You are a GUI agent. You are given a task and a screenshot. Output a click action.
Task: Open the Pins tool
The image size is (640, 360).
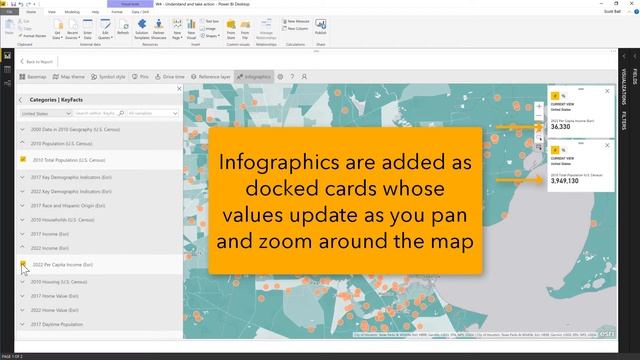tap(140, 77)
